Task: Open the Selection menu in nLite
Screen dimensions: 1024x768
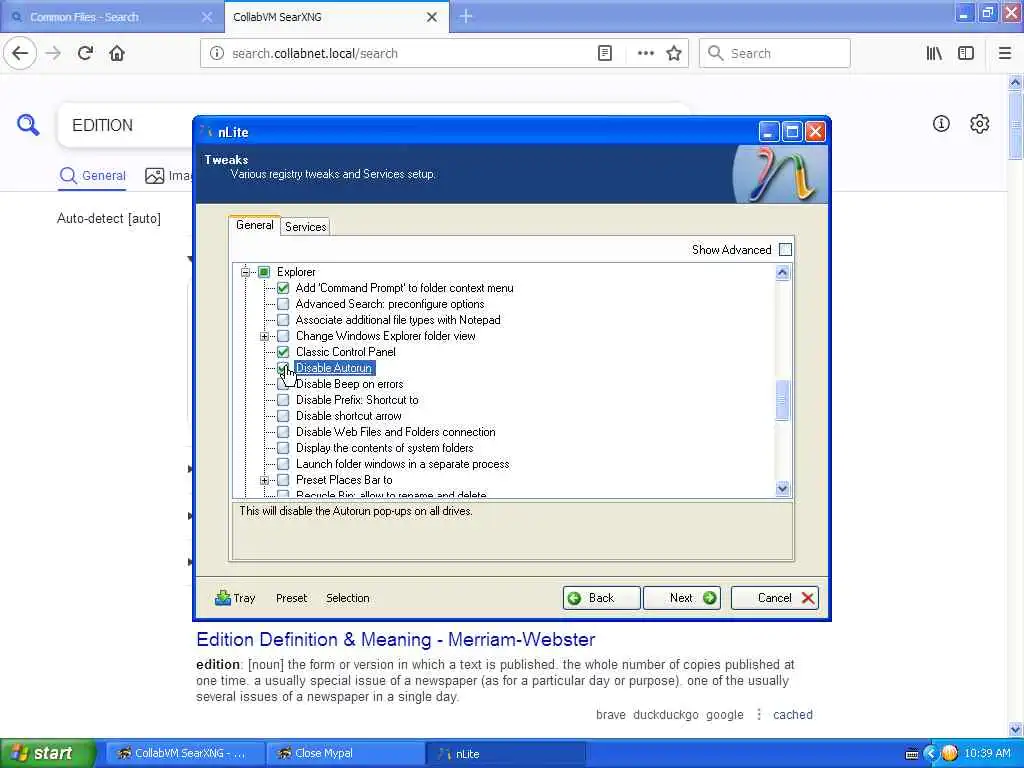Action: click(347, 598)
